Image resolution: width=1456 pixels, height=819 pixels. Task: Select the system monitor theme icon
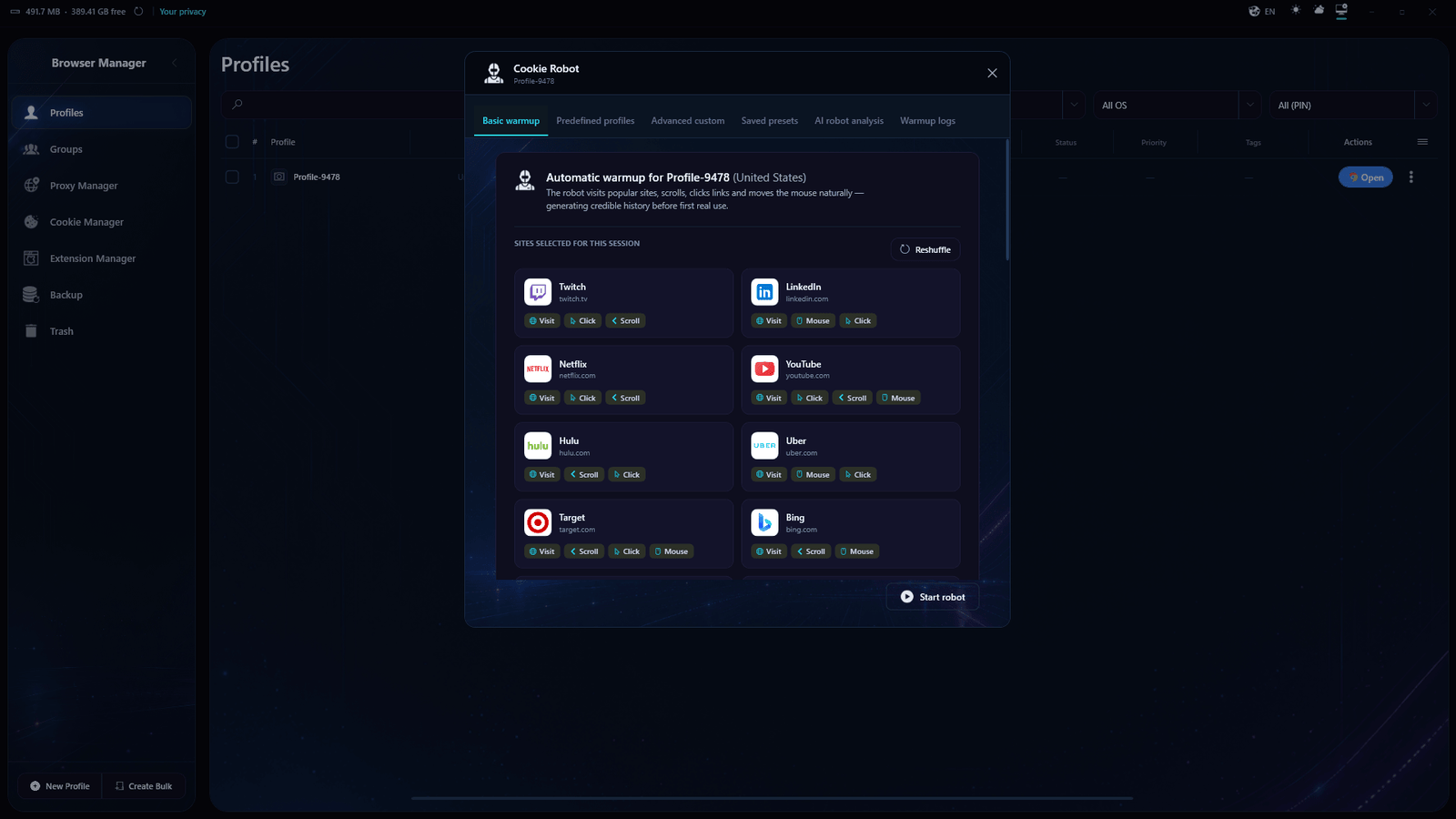click(1341, 10)
